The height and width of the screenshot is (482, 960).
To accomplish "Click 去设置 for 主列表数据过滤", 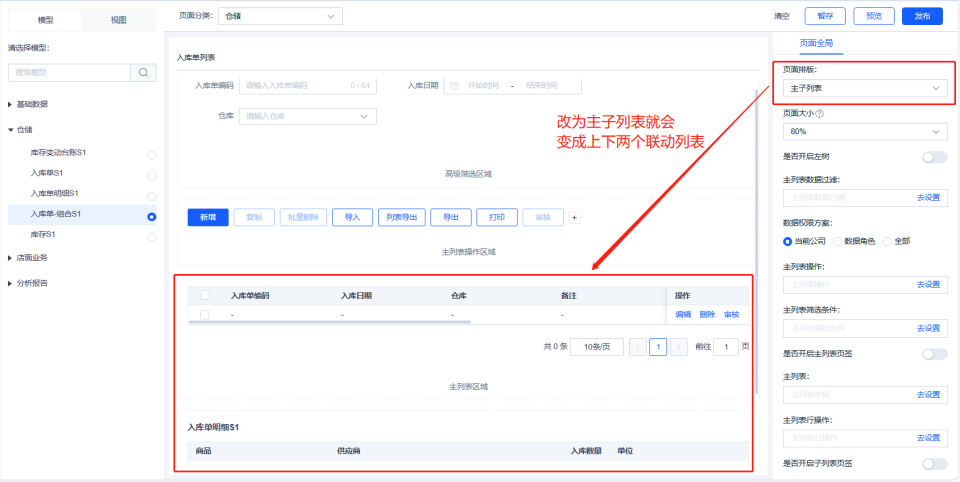I will coord(928,198).
